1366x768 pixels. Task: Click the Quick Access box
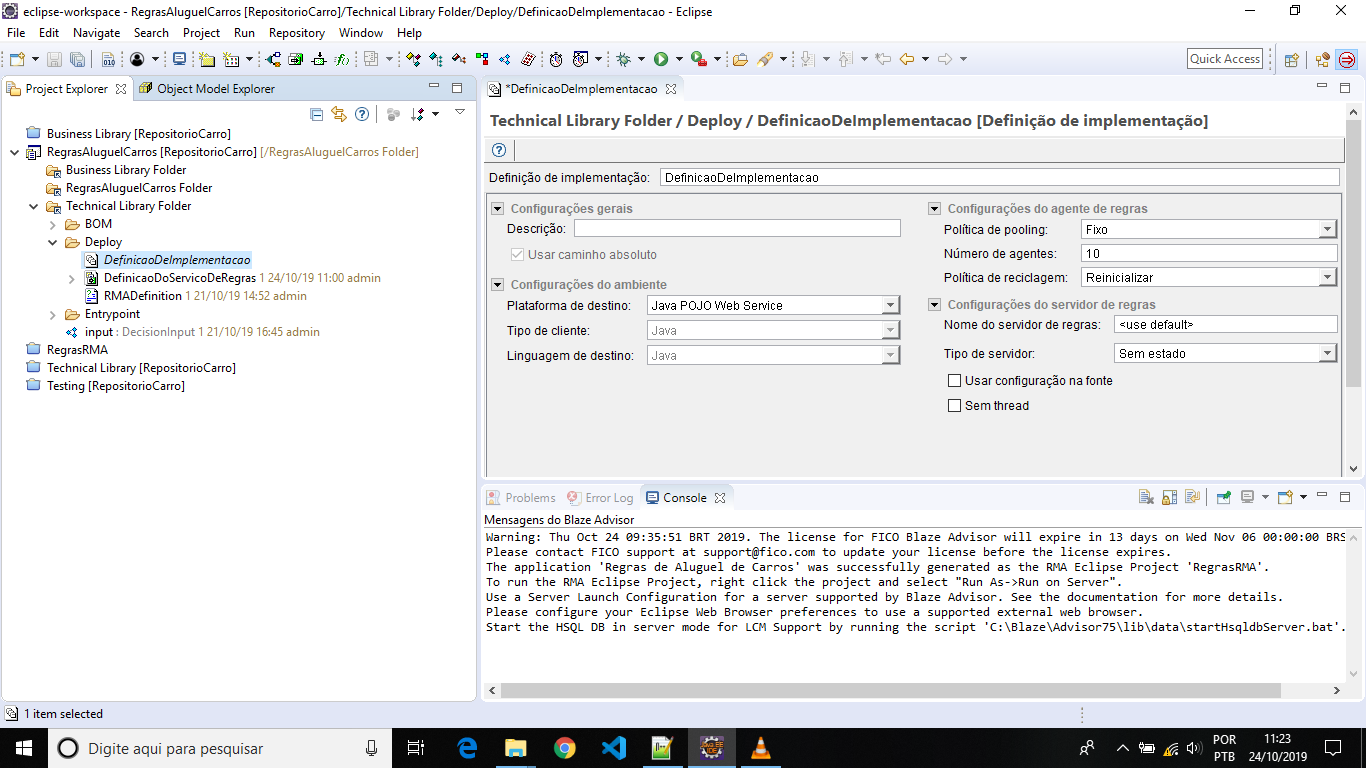point(1224,59)
